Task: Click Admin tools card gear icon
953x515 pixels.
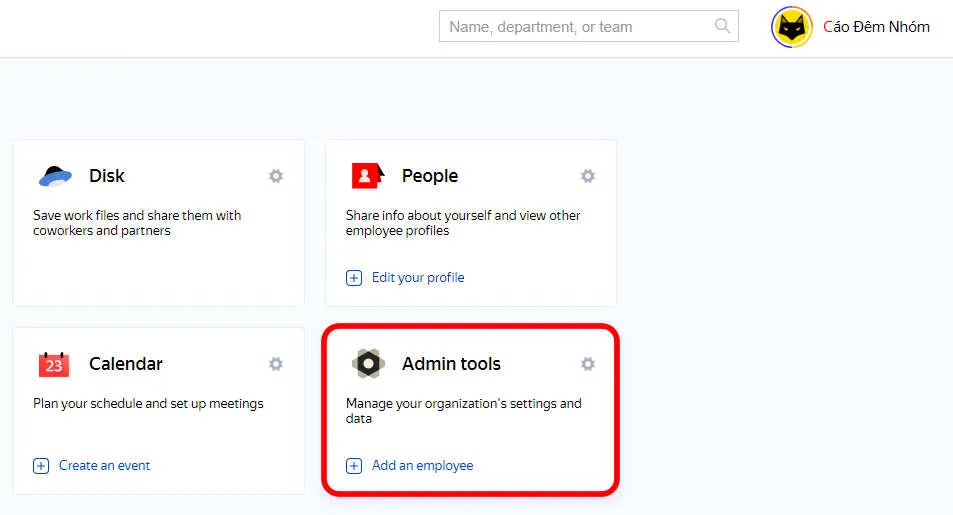Action: point(588,364)
